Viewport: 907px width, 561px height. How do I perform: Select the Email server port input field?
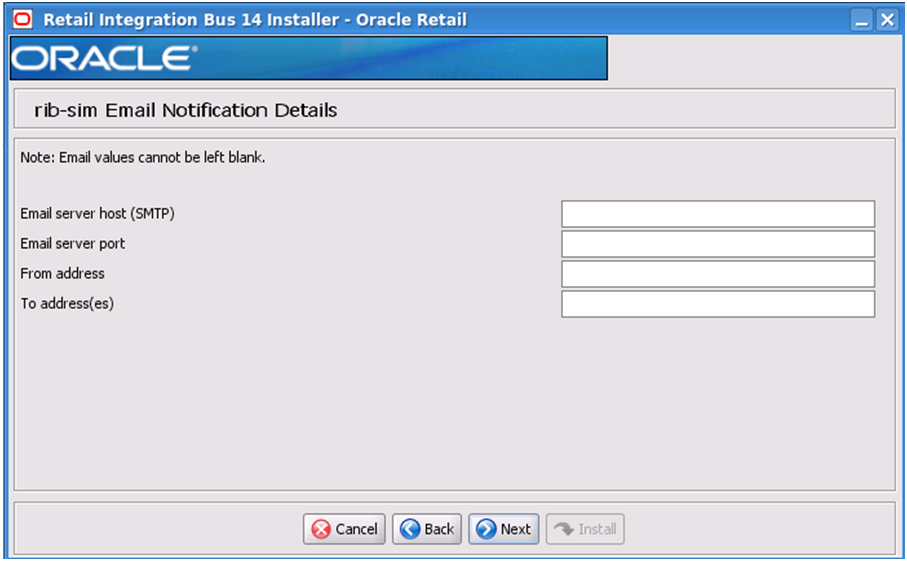coord(718,244)
